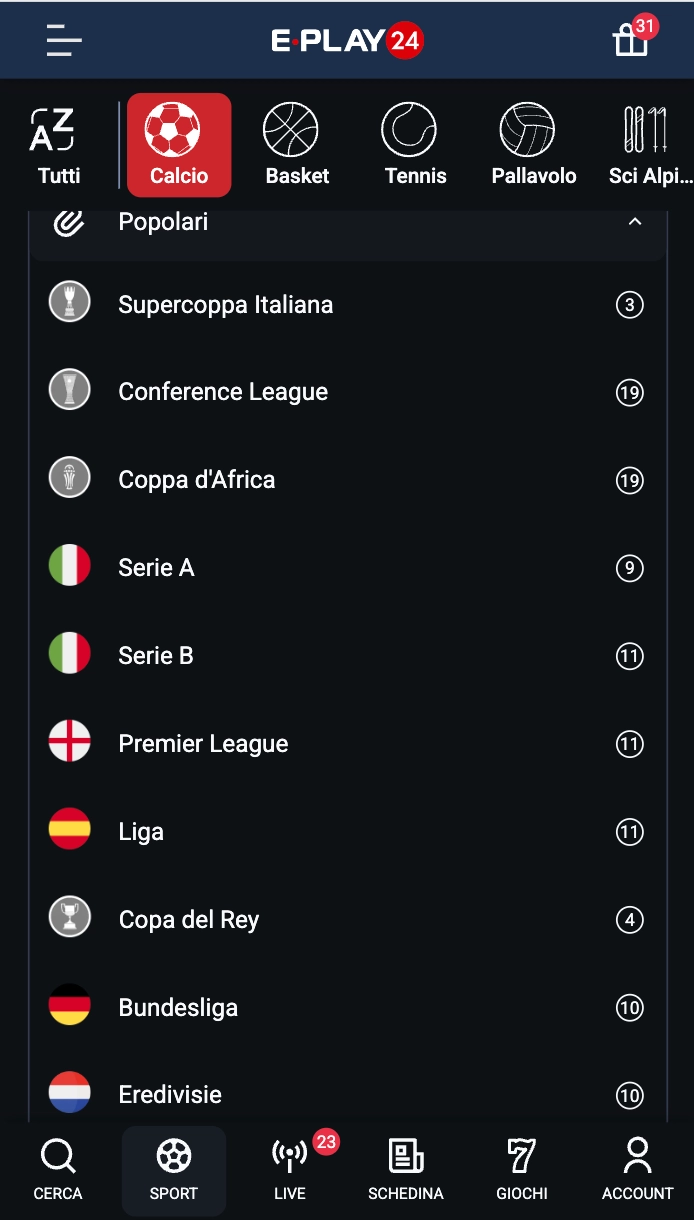Open the Bundesliga events count badge
This screenshot has height=1220, width=694.
[x=629, y=1007]
